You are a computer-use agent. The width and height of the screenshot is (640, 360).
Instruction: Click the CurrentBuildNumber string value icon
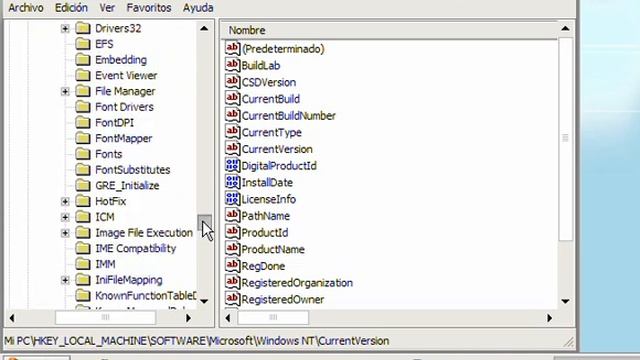232,115
